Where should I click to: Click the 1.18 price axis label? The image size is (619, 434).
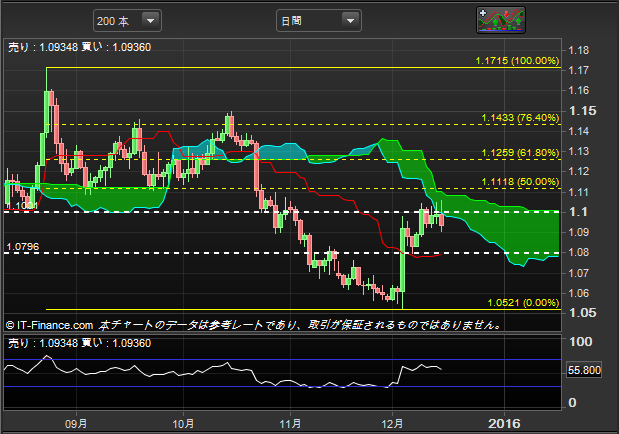coord(578,50)
